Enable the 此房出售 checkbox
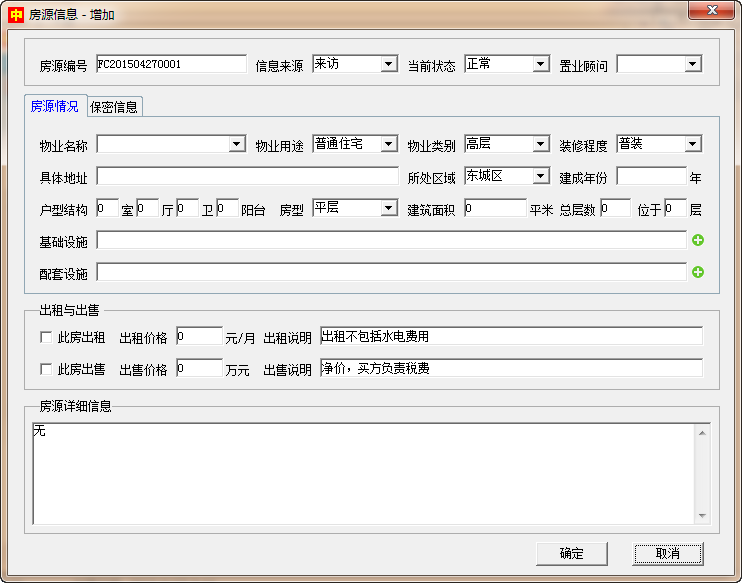Screen dimensions: 742x583 (x=46, y=369)
